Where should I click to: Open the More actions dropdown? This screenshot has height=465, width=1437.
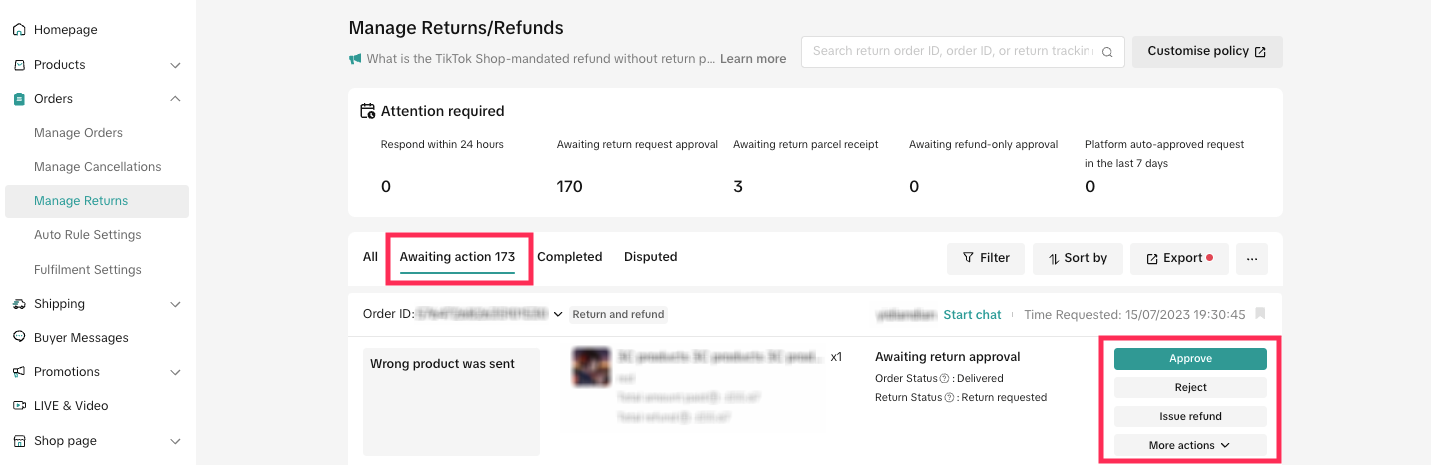(1190, 445)
